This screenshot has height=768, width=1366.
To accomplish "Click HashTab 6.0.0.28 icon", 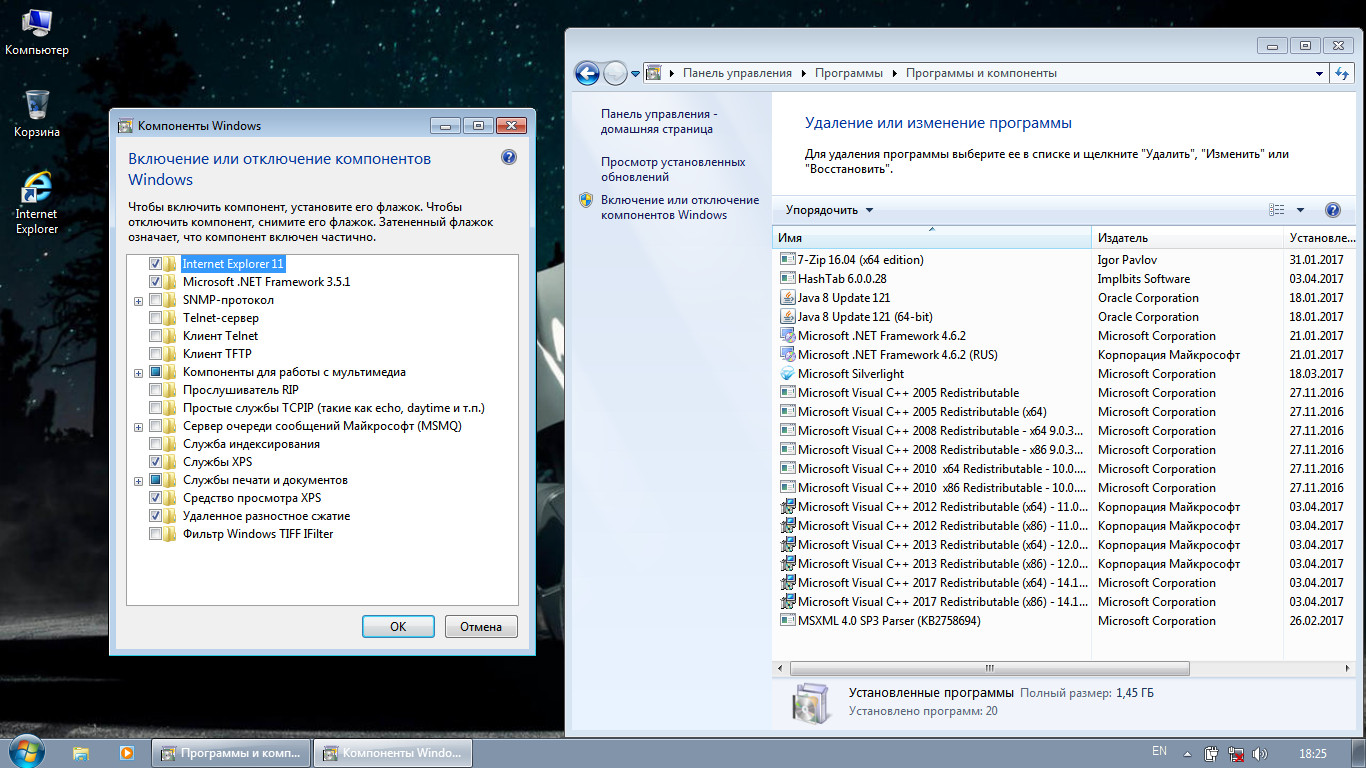I will point(787,279).
